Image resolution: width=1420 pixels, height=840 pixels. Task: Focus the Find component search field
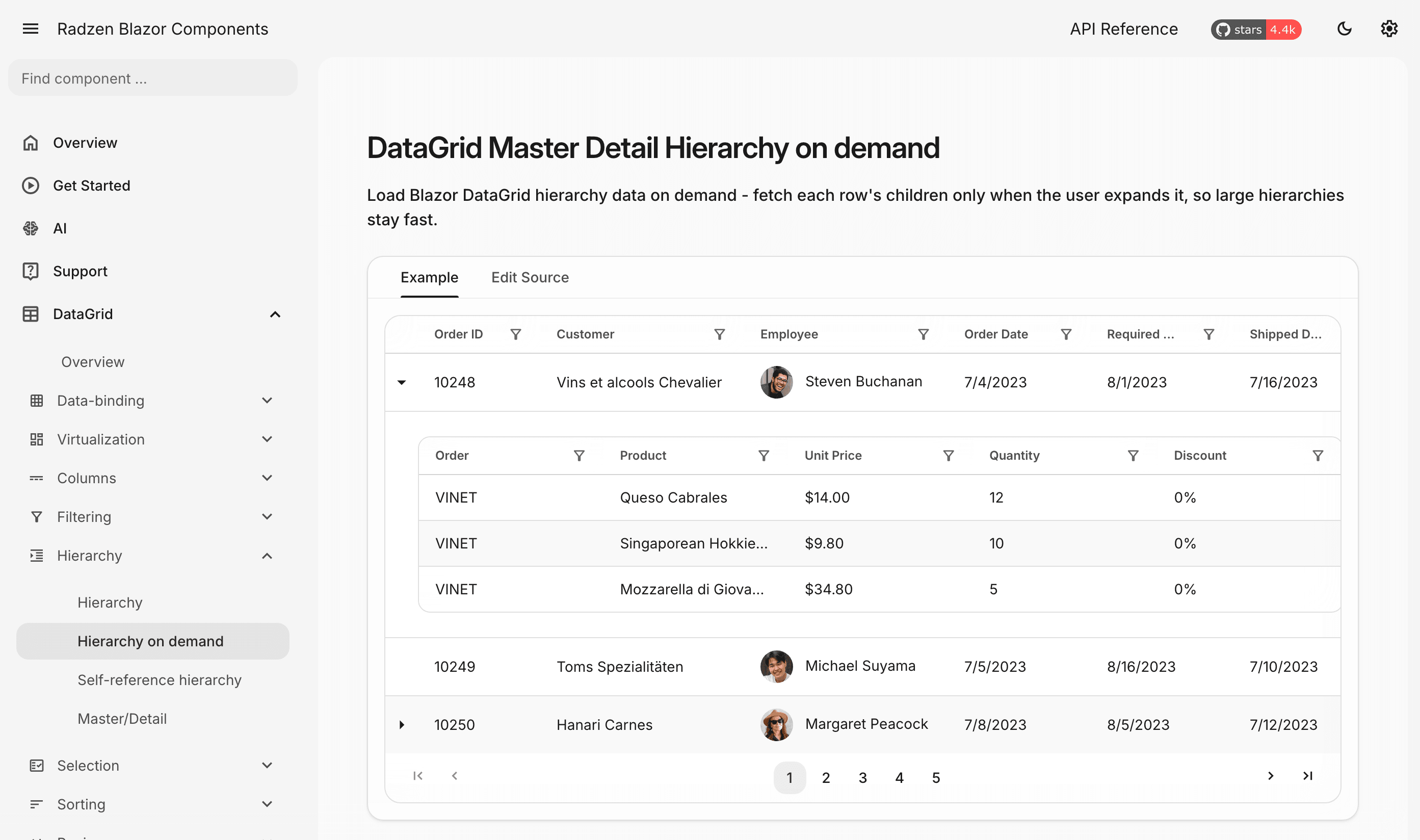coord(153,78)
